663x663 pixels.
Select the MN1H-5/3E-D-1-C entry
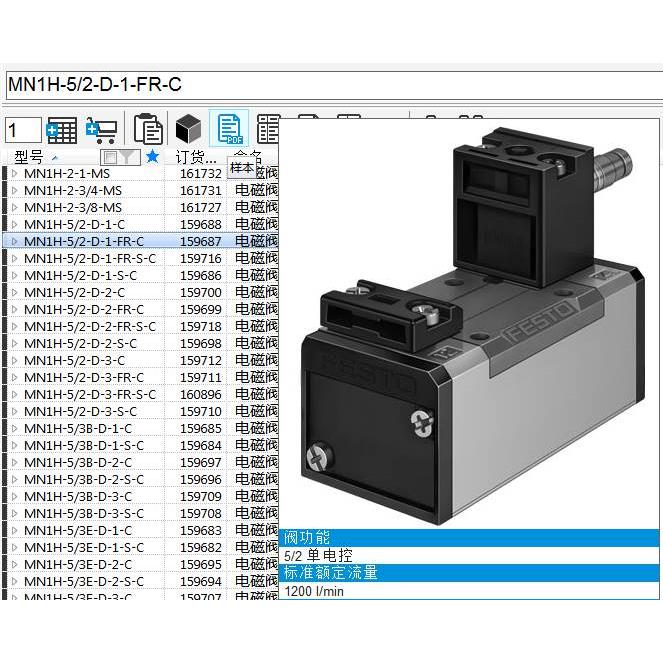tap(78, 530)
